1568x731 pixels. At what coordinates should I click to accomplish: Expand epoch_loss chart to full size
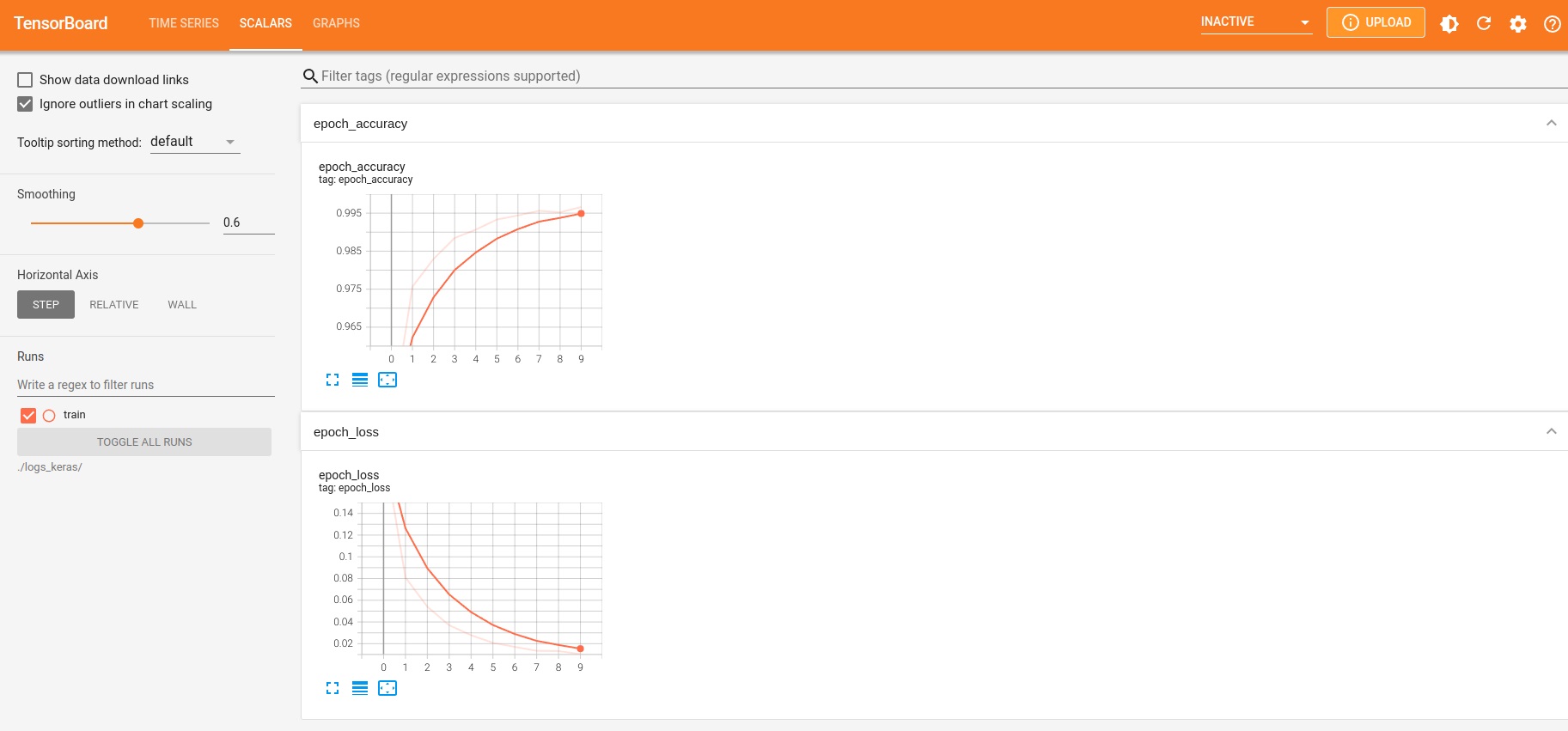point(333,688)
